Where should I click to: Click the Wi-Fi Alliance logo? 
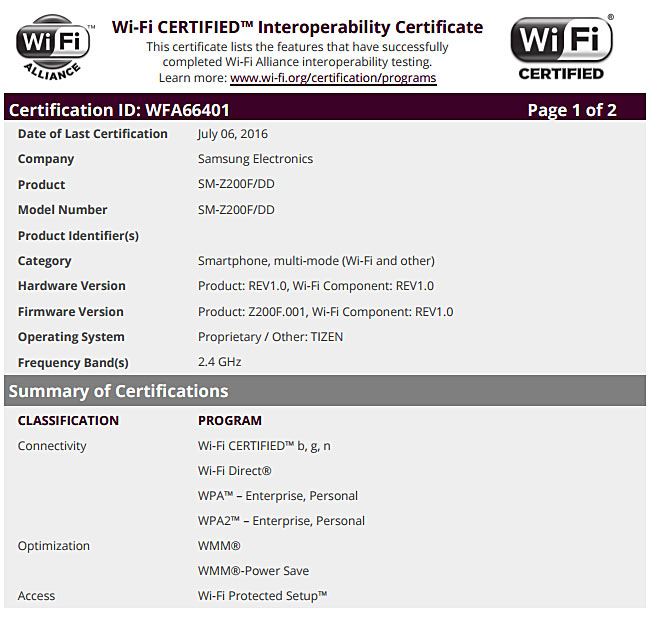pos(53,47)
